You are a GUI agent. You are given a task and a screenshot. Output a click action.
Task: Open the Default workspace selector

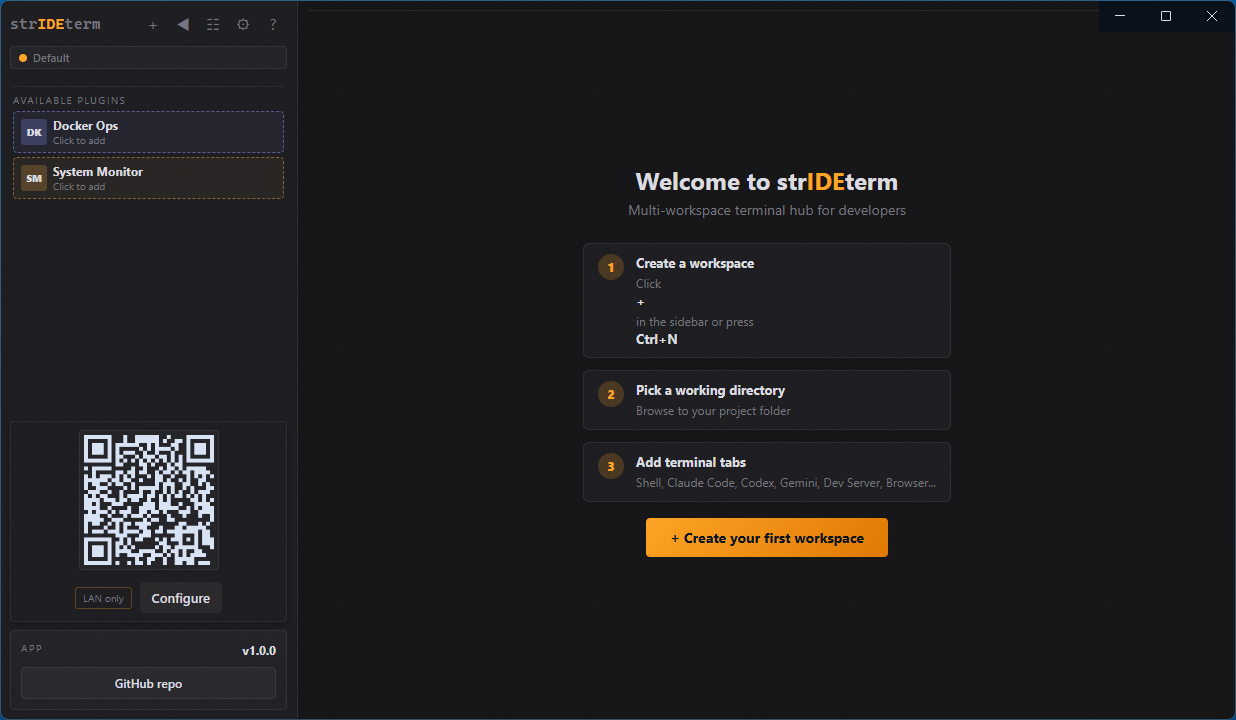[148, 58]
